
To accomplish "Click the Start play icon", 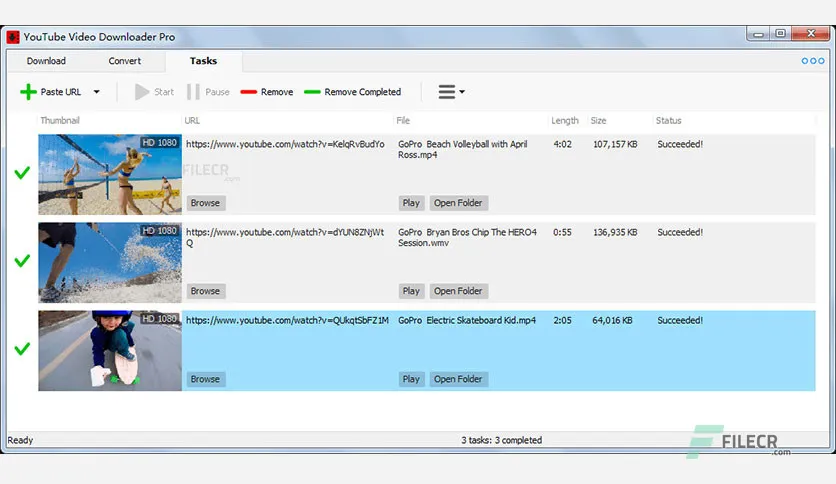I will point(141,92).
